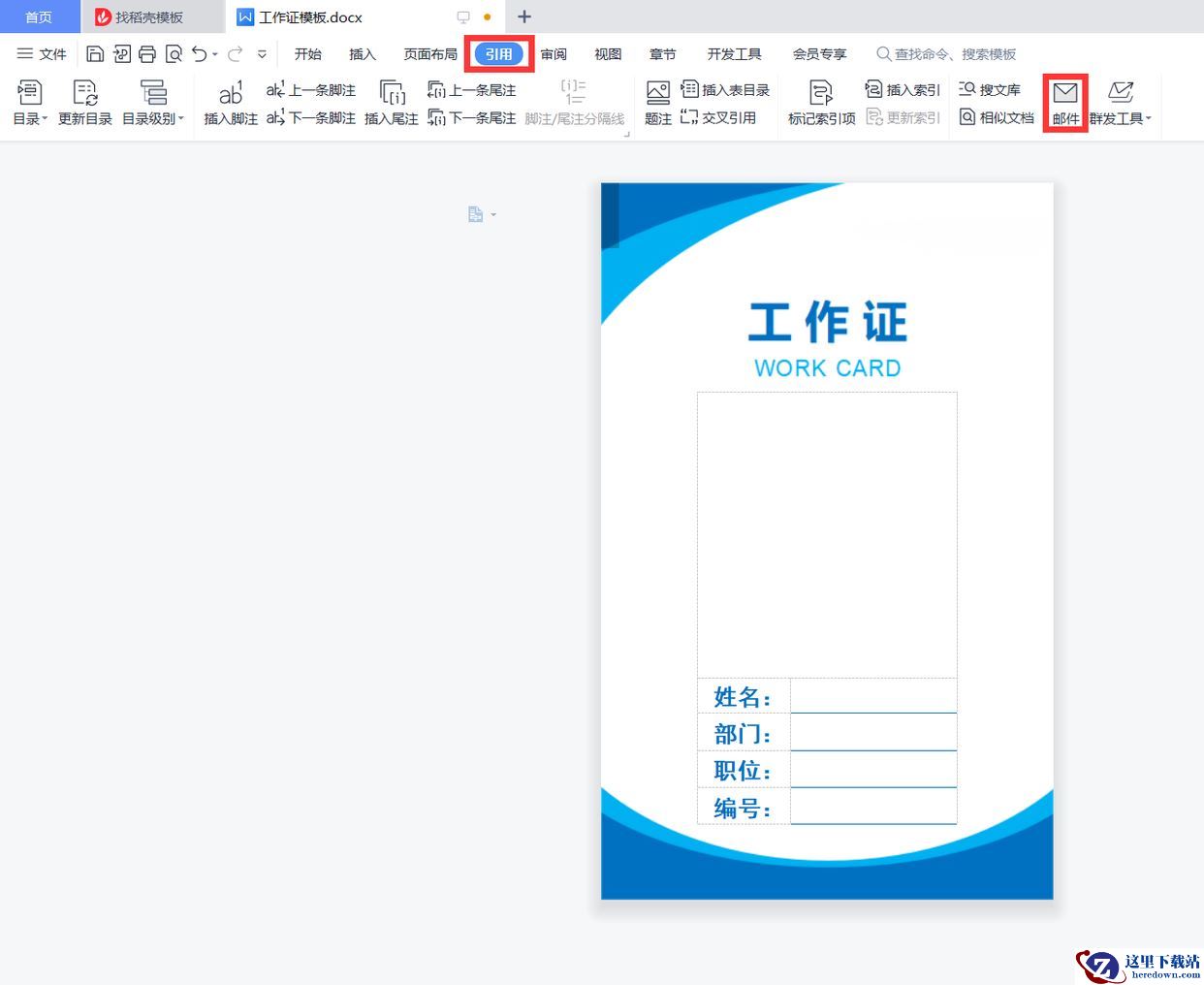Switch to the 章节 ribbon tab
The width and height of the screenshot is (1204, 985).
click(663, 54)
